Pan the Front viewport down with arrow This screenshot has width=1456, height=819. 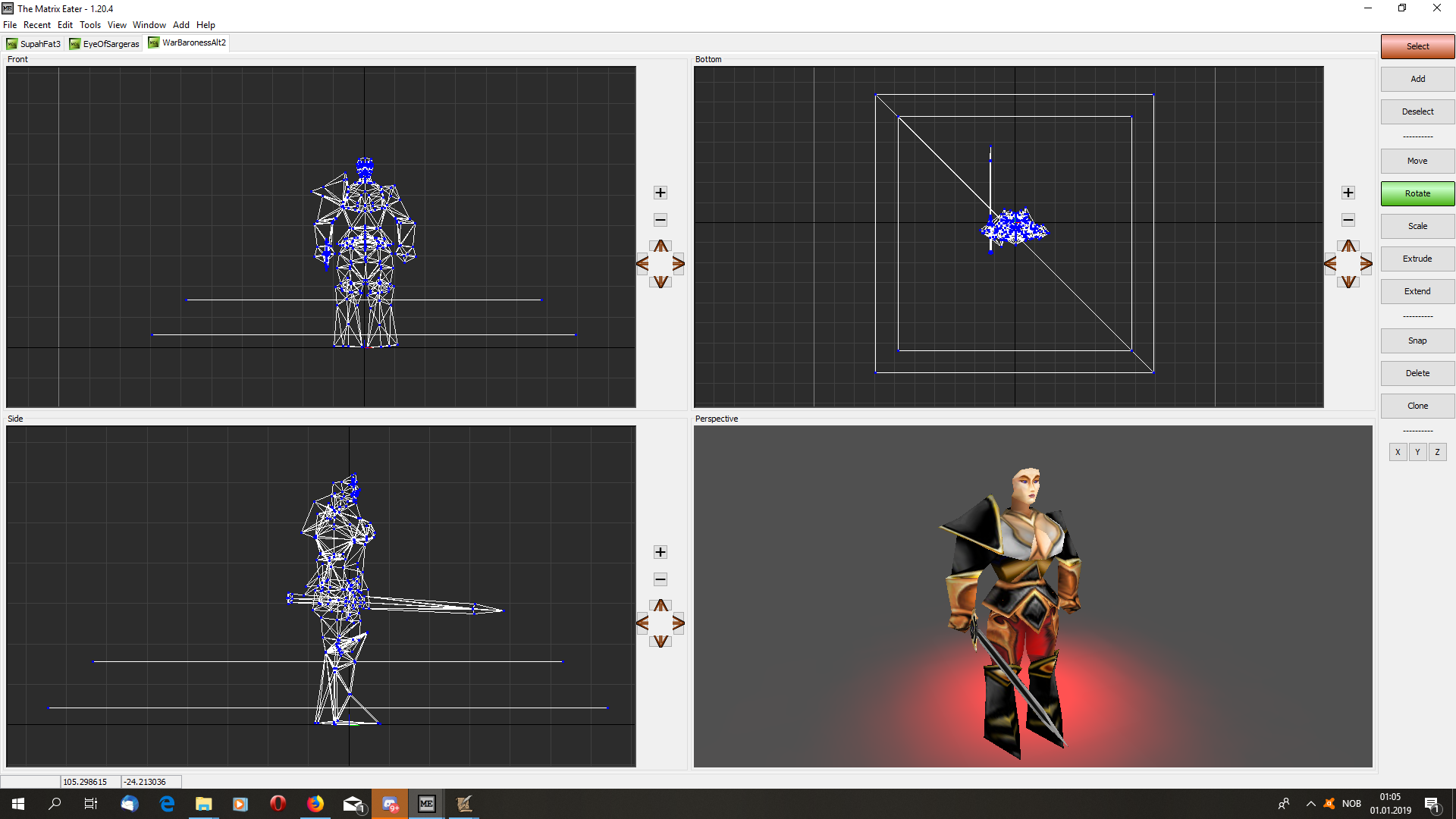(661, 282)
